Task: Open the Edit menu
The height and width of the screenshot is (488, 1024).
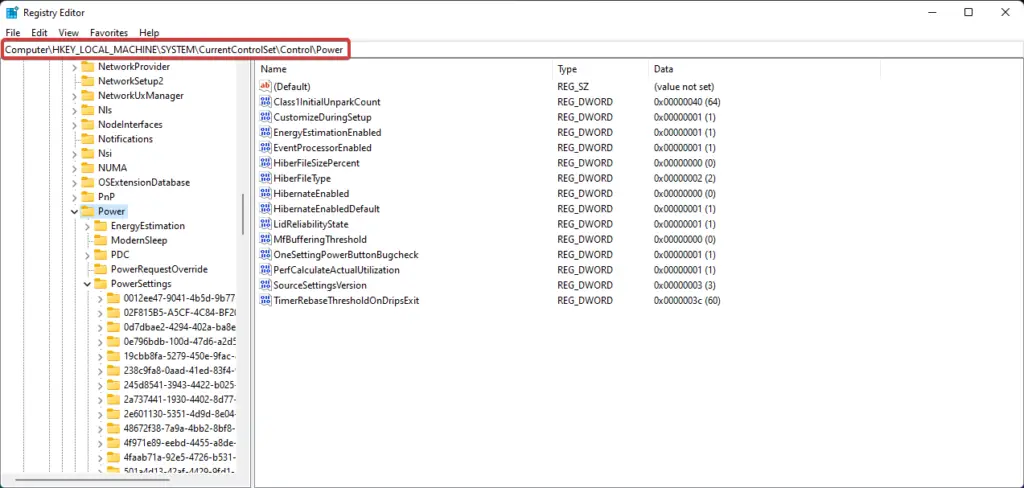Action: [x=39, y=32]
